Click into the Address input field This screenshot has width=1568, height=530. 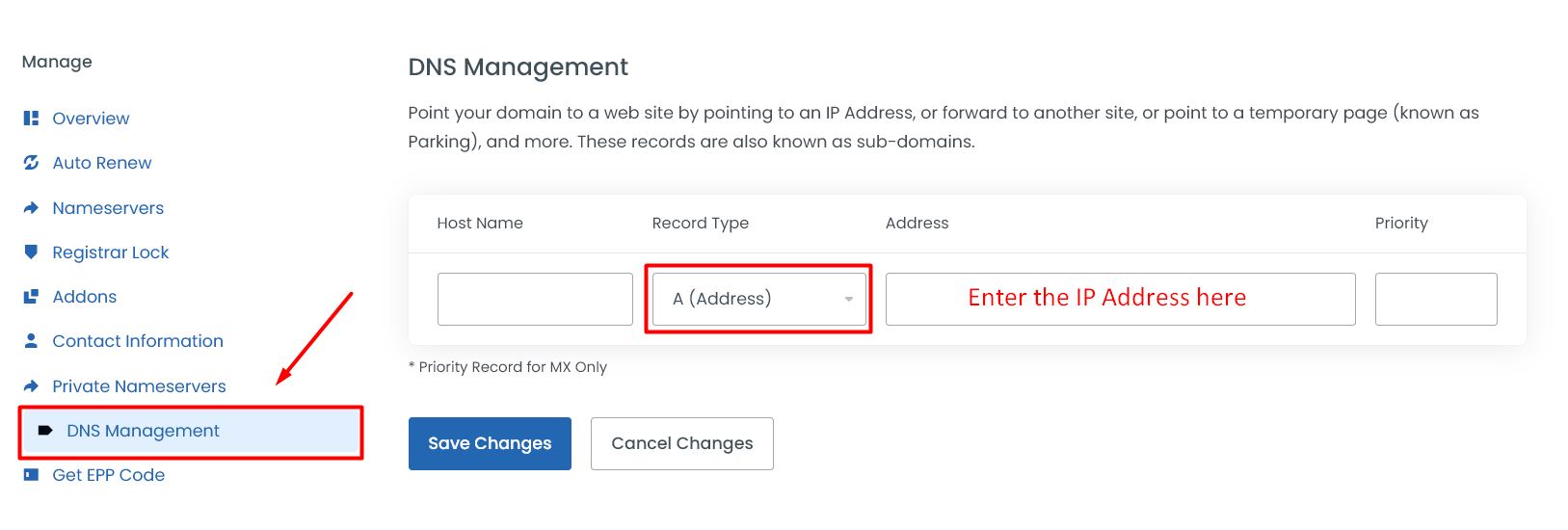(x=1120, y=299)
